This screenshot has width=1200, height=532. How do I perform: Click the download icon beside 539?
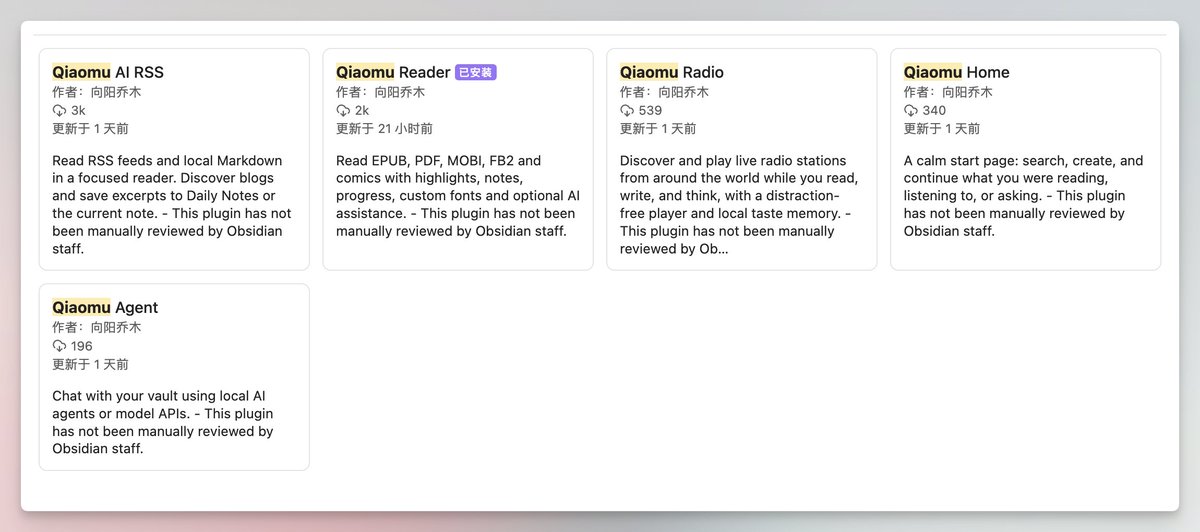coord(627,110)
